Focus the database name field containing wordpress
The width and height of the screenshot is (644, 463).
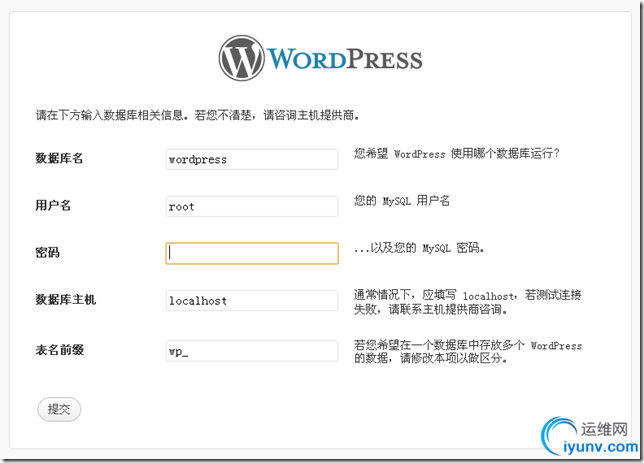252,159
